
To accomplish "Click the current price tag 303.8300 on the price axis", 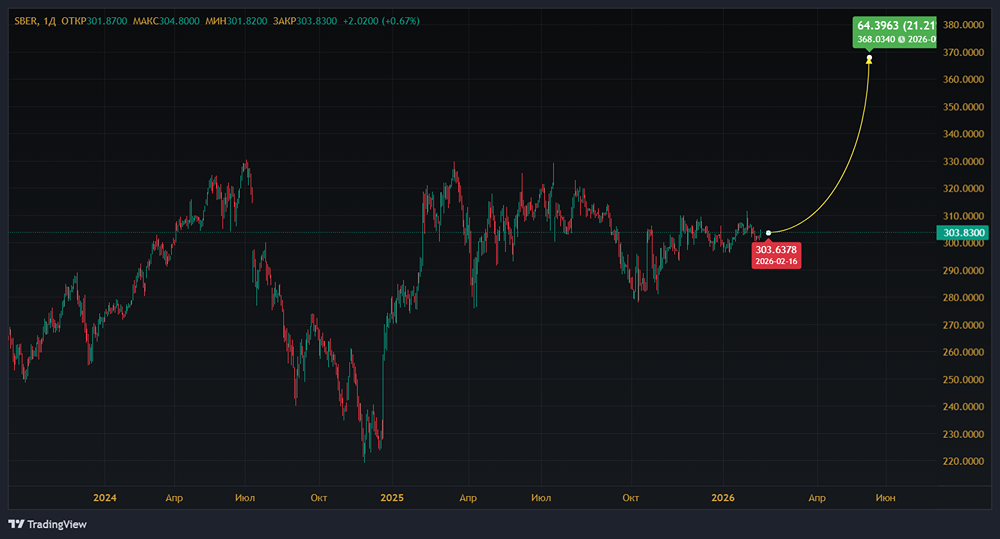I will click(962, 233).
